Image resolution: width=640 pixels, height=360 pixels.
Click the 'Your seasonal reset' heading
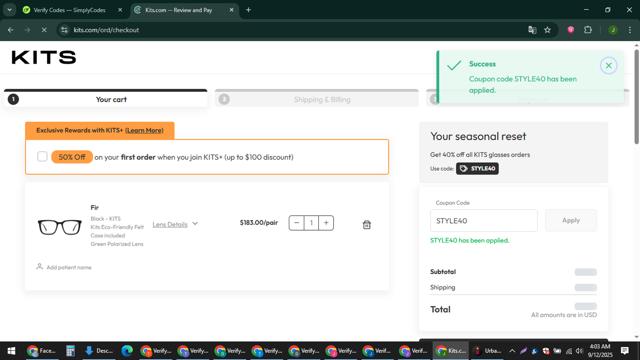click(478, 136)
